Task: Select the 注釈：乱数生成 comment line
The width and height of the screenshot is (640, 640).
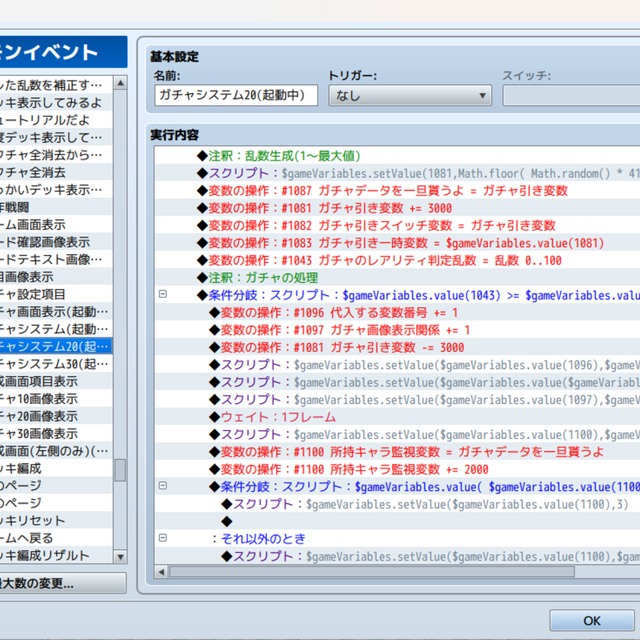Action: [283, 157]
